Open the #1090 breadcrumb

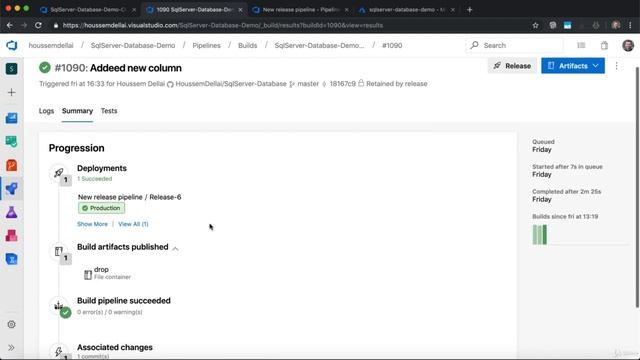(392, 45)
